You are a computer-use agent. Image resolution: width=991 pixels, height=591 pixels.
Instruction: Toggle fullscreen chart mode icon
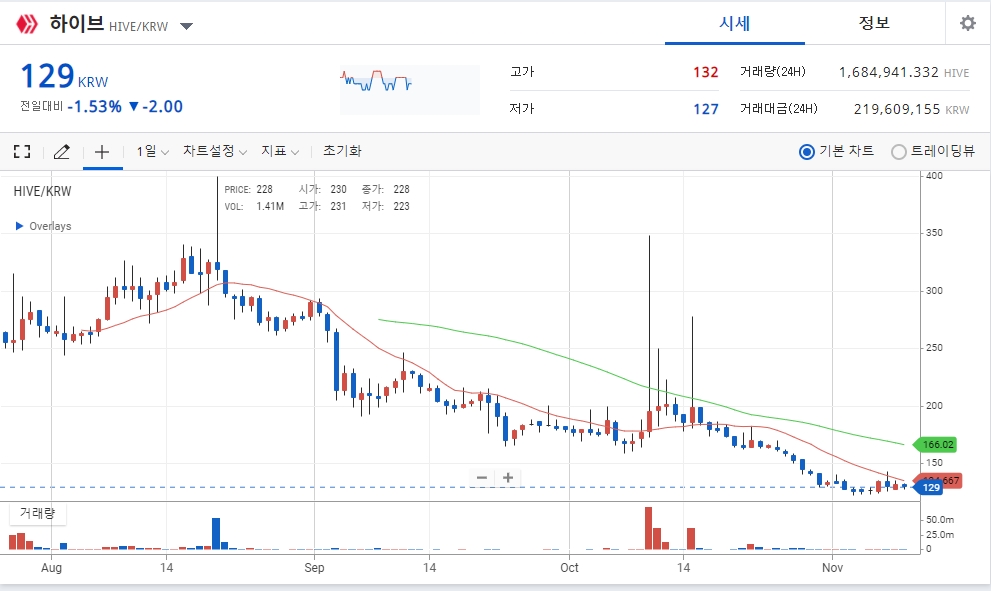pos(22,151)
